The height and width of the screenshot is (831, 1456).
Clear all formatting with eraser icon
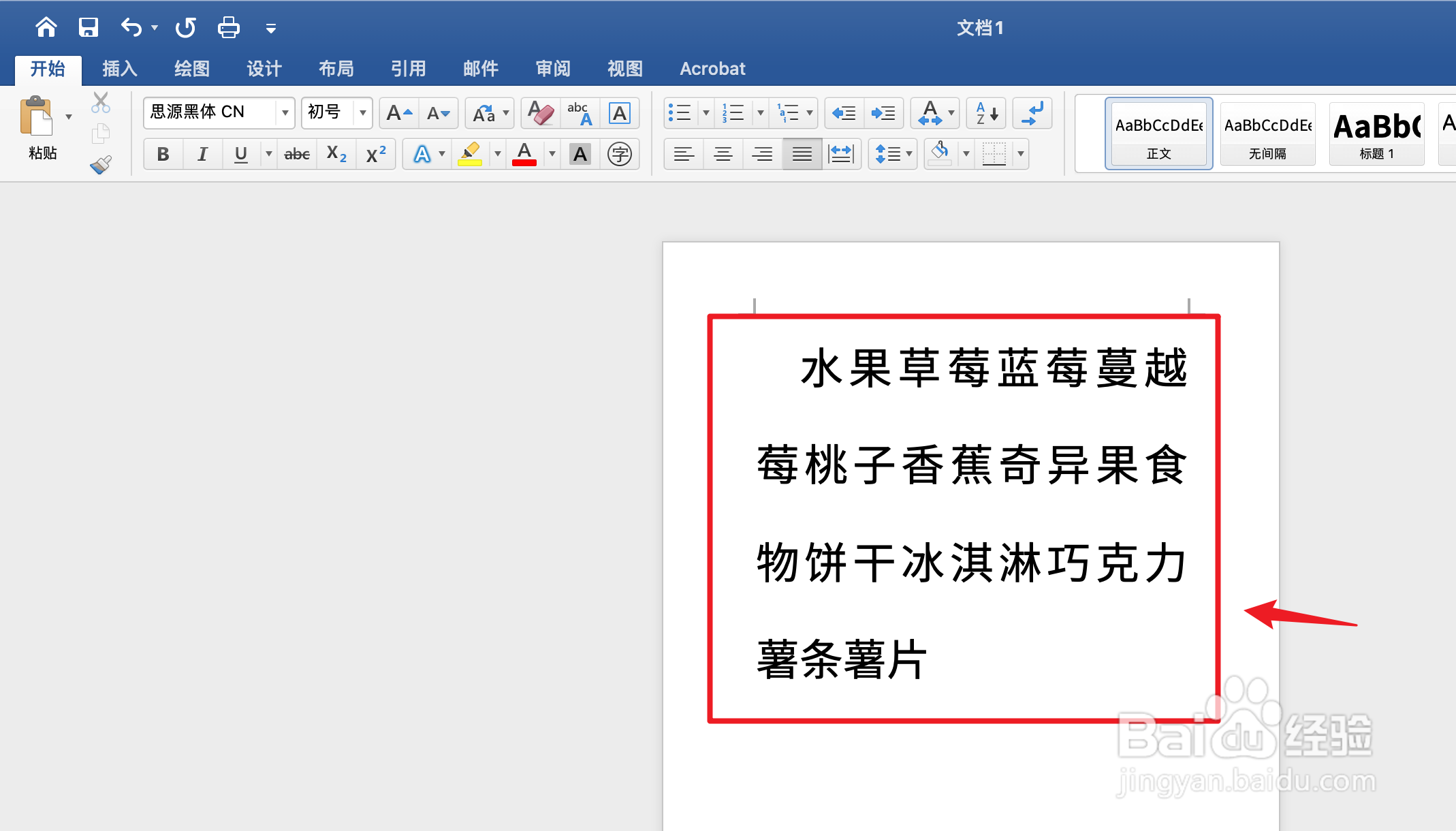(x=541, y=113)
